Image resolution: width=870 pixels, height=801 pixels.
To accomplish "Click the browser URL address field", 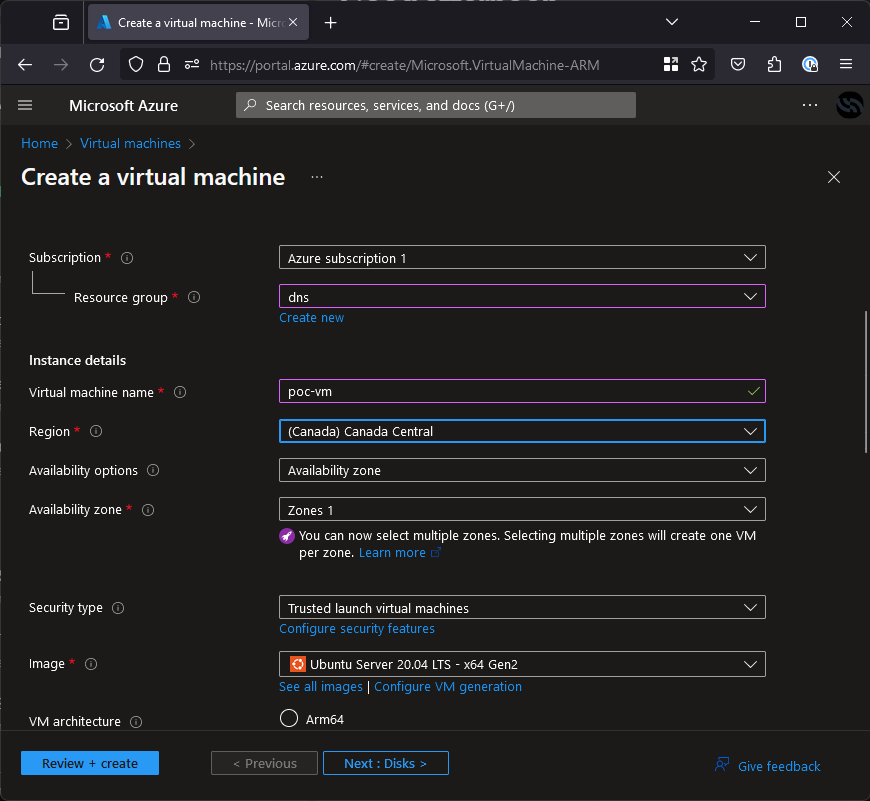I will click(x=405, y=65).
